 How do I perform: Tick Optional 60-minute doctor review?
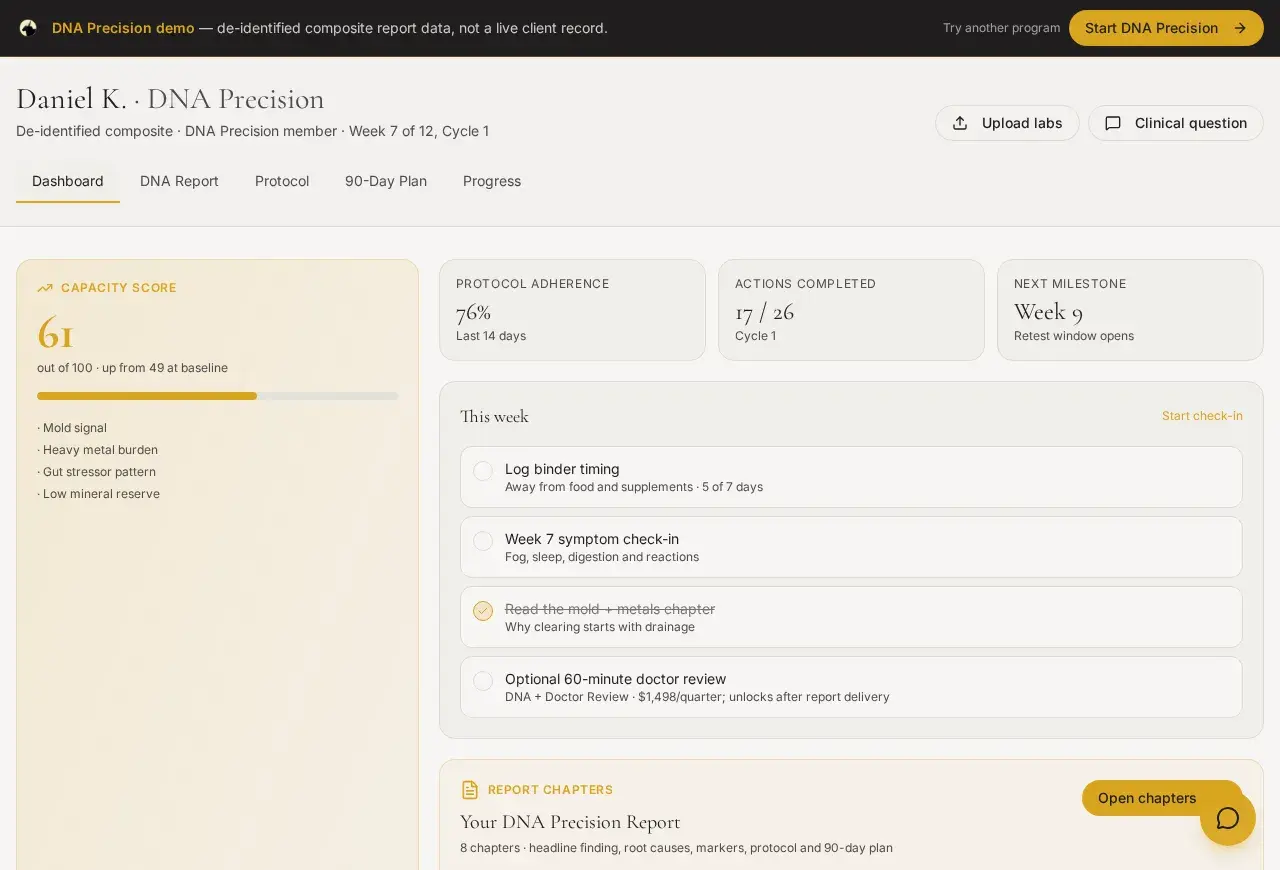(483, 681)
